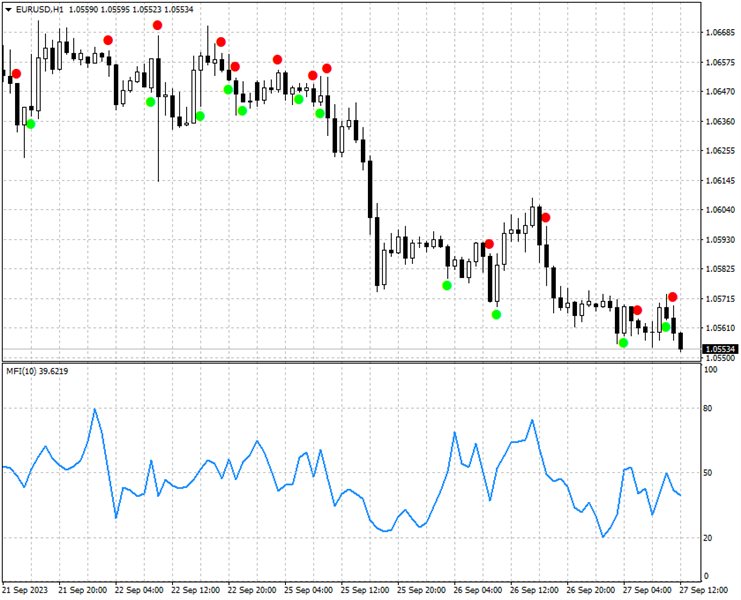This screenshot has height=600, width=741.
Task: Click the 26 Sep 04:00 time label
Action: tap(478, 591)
